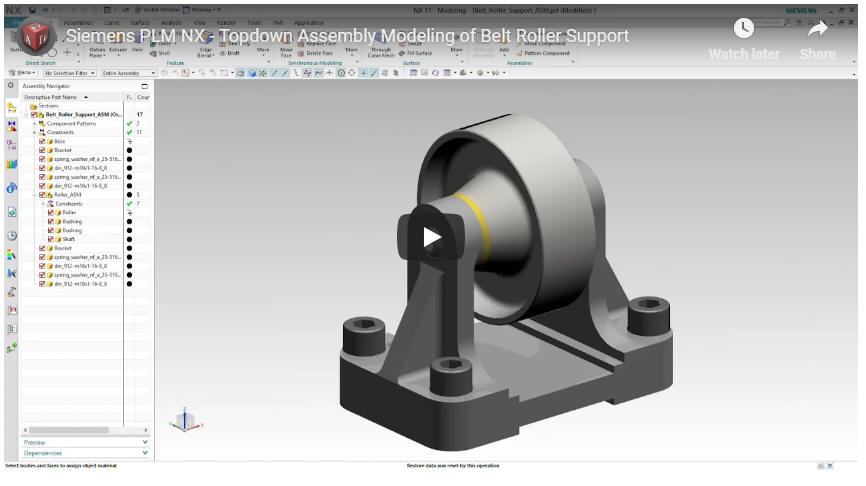Expand the Constraints node under Roller_ASM
Screen dimensions: 866x486
point(43,204)
